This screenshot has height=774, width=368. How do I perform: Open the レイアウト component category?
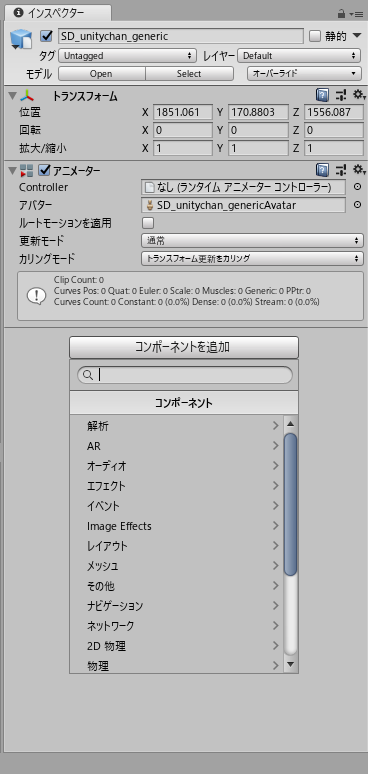[x=177, y=546]
